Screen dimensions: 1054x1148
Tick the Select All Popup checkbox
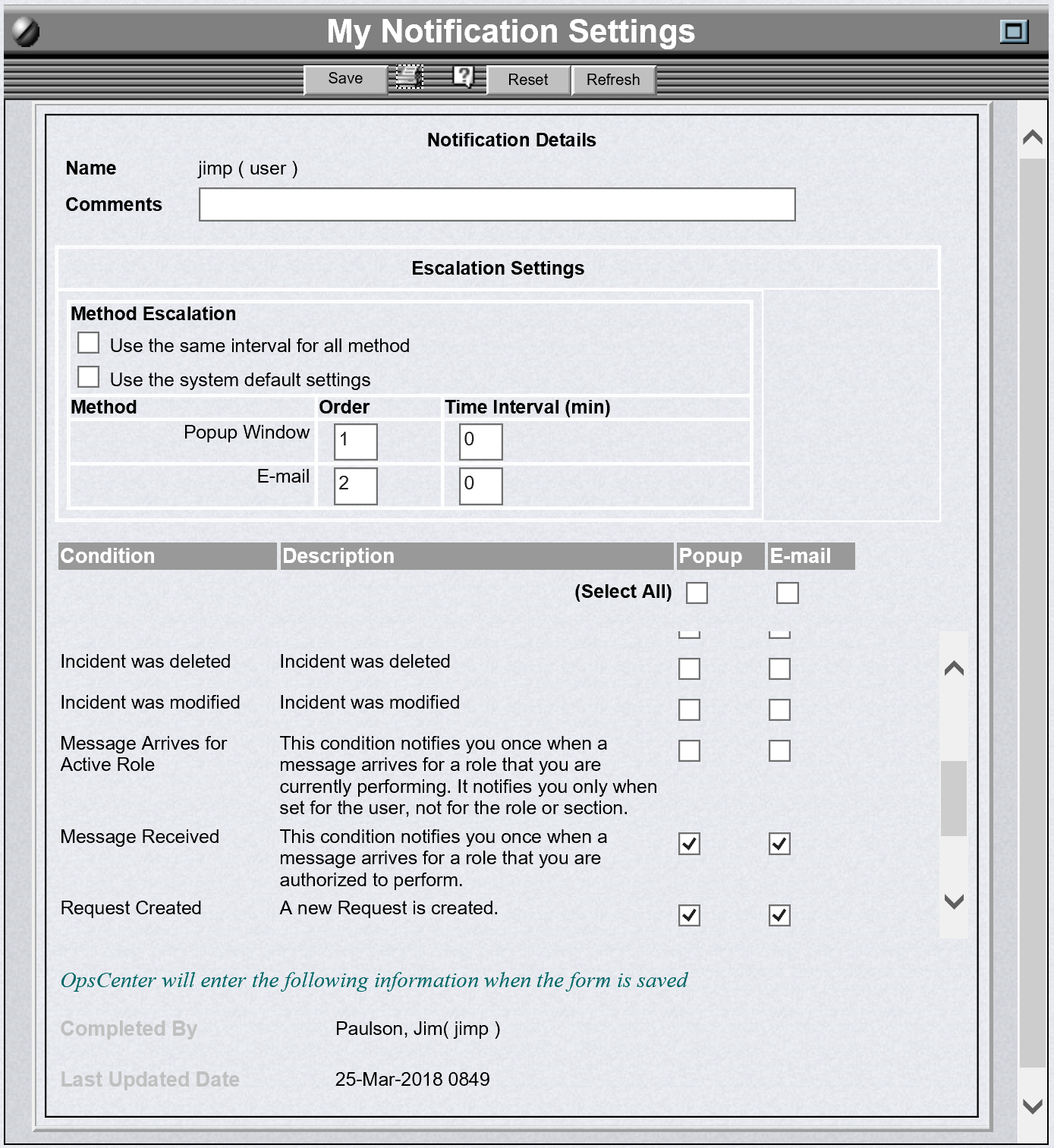pos(697,593)
